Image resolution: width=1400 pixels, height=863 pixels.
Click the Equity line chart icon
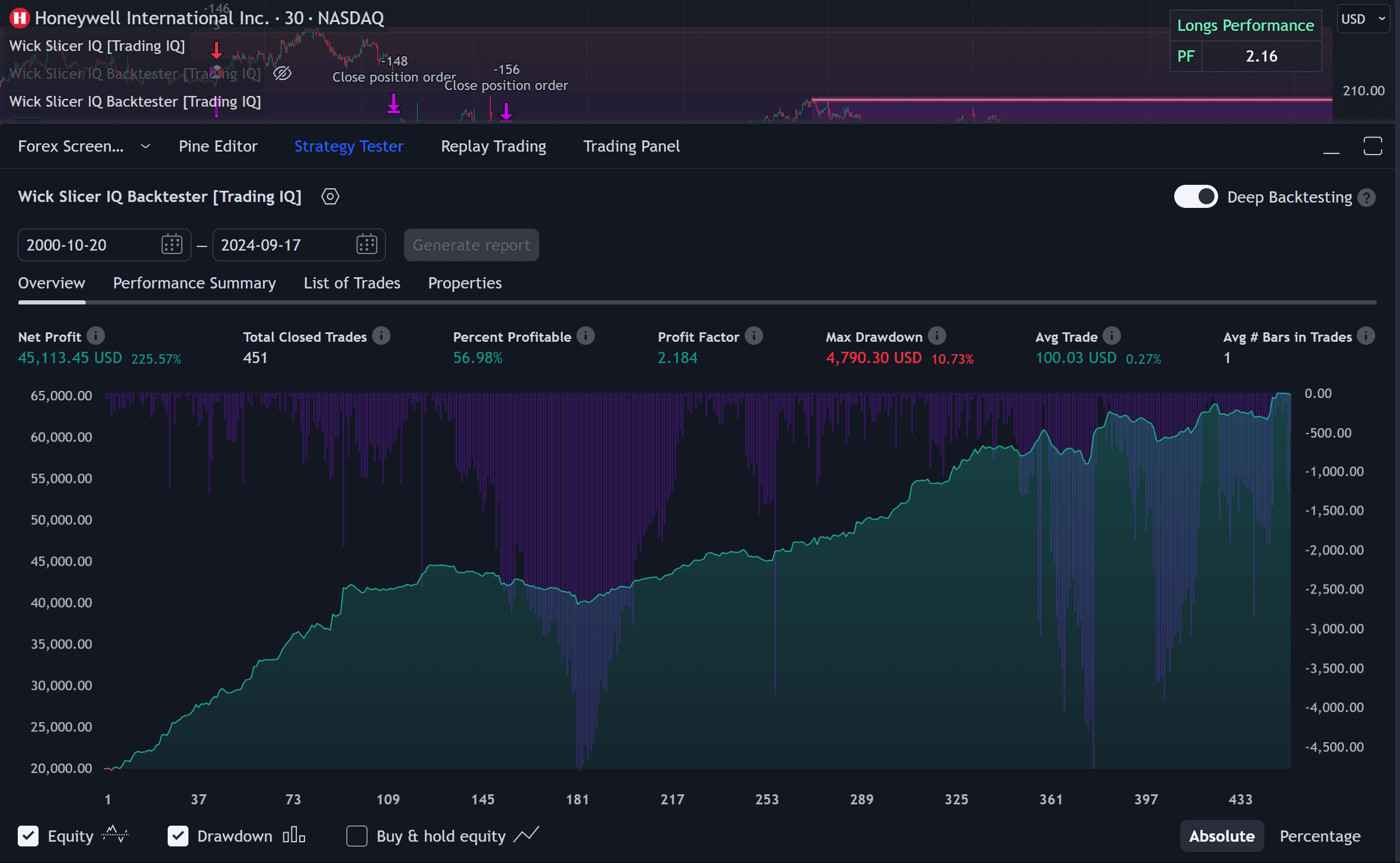coord(115,835)
